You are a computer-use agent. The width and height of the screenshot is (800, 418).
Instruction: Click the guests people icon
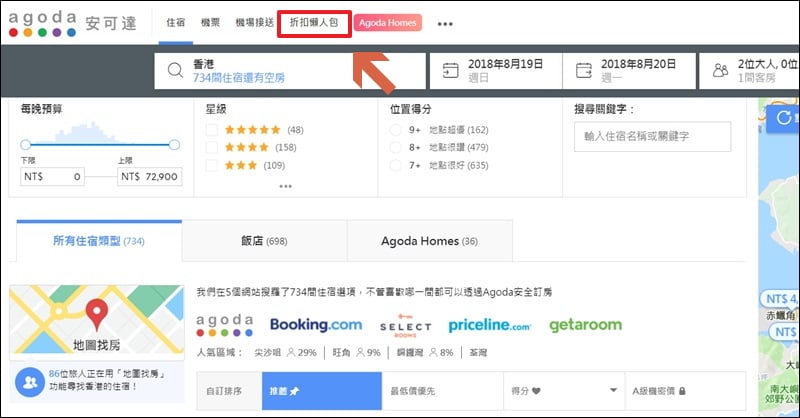point(720,70)
